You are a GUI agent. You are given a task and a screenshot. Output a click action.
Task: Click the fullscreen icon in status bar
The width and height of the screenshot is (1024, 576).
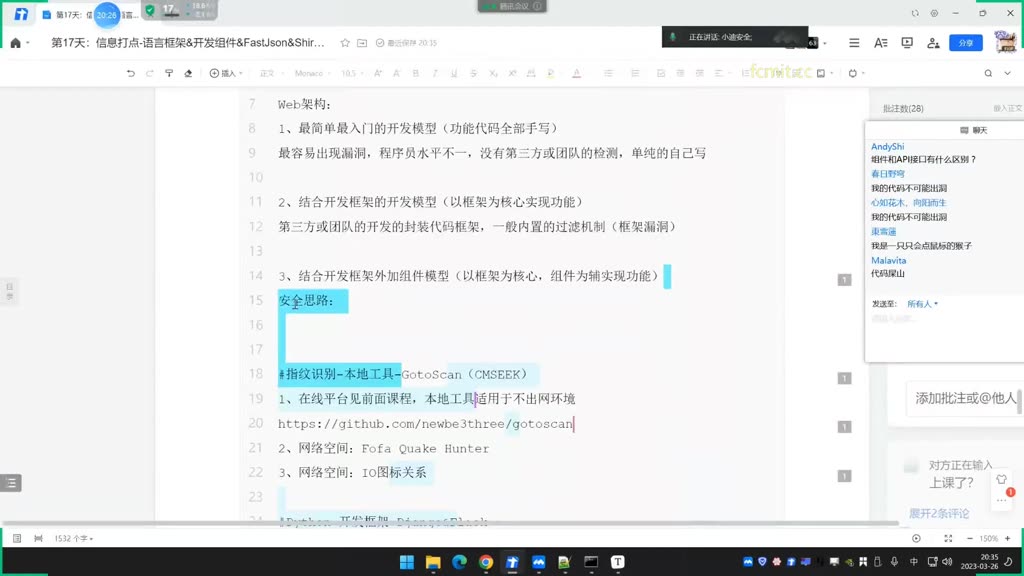pyautogui.click(x=948, y=538)
